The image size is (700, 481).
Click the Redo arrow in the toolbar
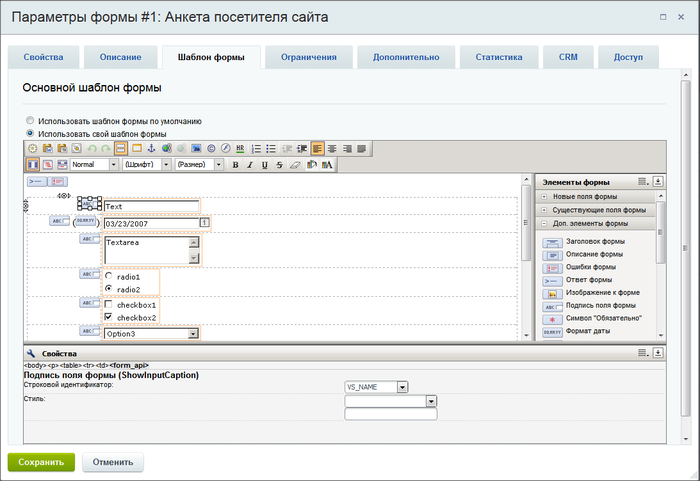(106, 149)
